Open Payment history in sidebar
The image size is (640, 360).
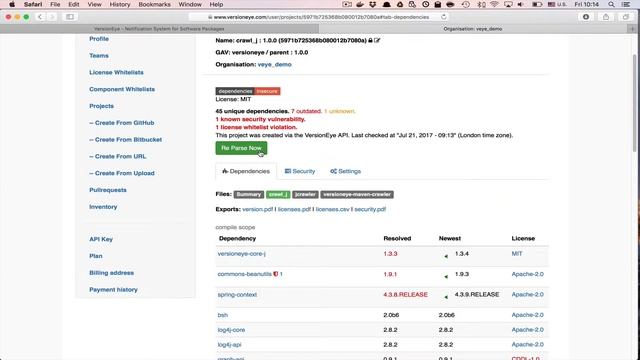click(x=113, y=289)
